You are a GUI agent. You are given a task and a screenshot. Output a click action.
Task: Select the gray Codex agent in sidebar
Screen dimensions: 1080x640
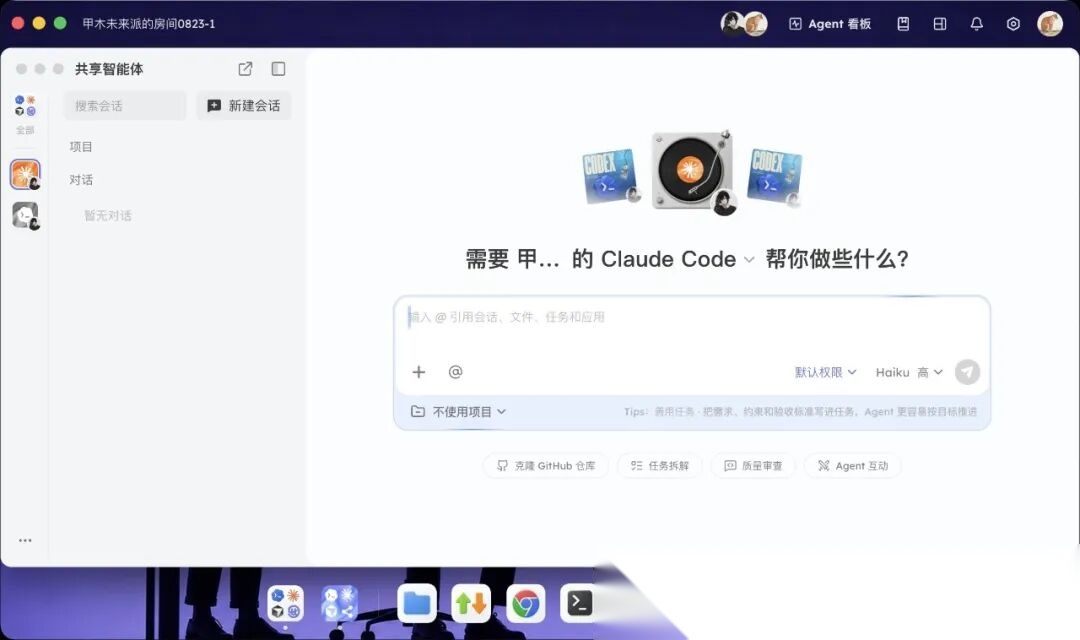coord(25,216)
